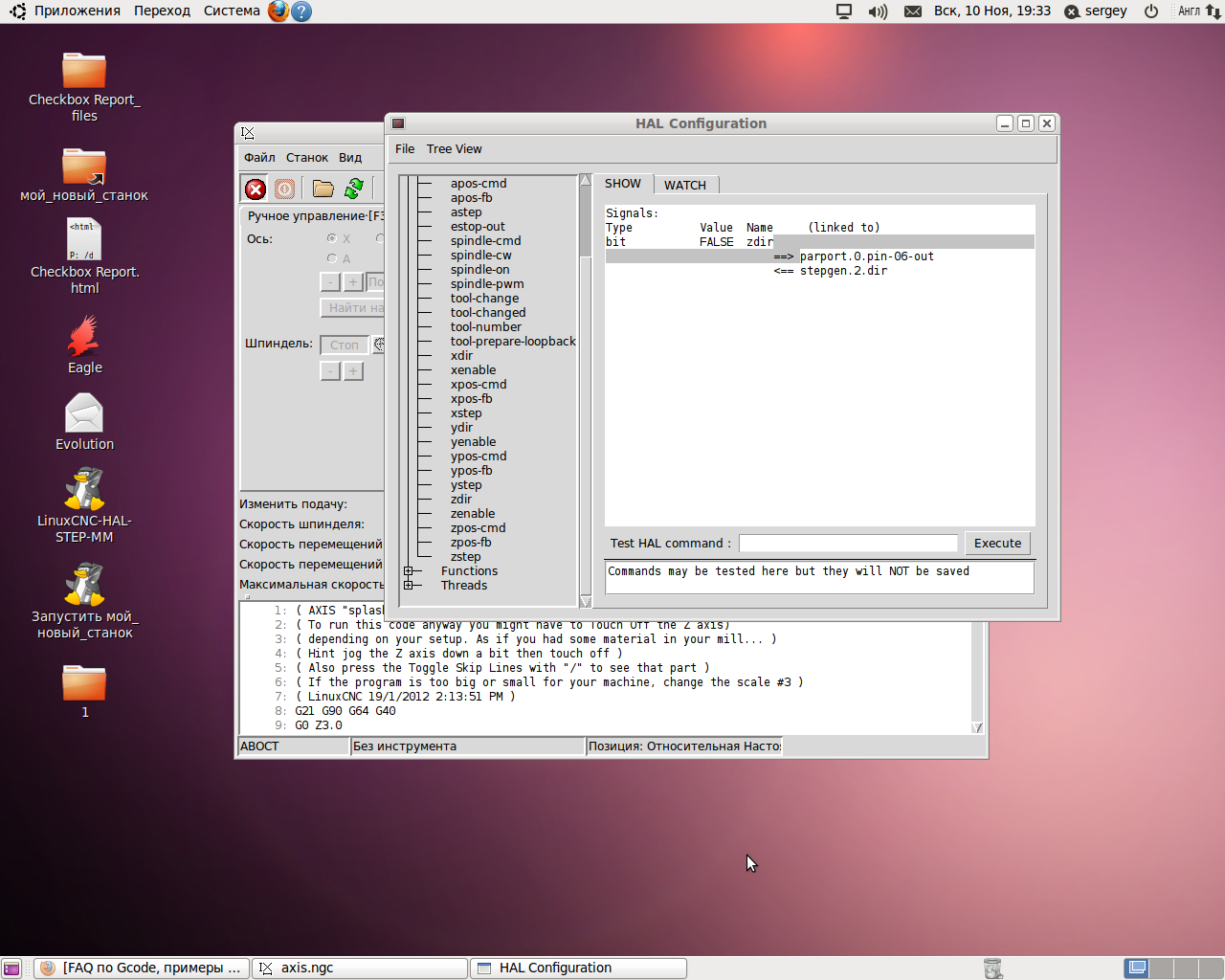Select ypos-cmd signal in the tree
Screen dimensions: 1225x980
(x=479, y=457)
